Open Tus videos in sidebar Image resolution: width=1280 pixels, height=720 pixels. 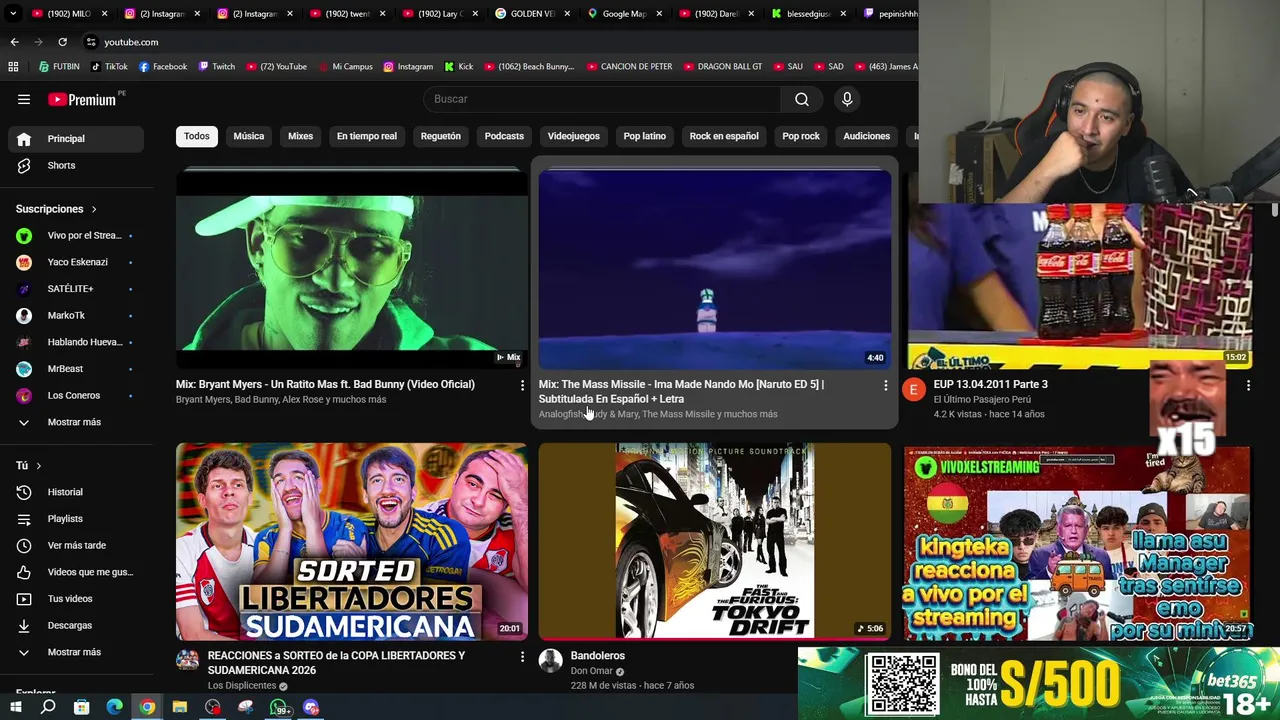[x=76, y=599]
